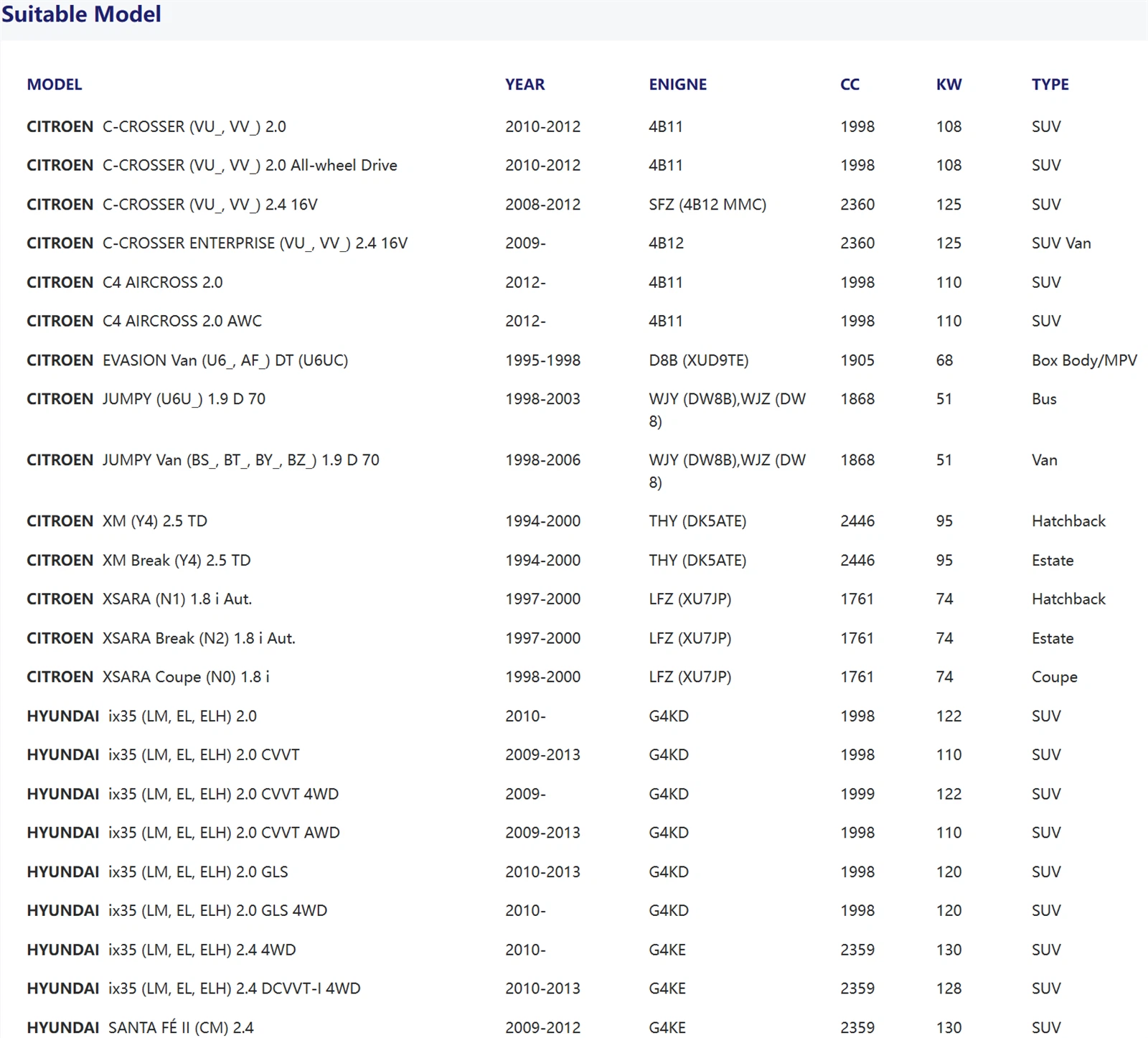Screen dimensions: 1148x1038
Task: Click 'XSARA Break (N2) 1.8 i Aut.' model
Action: point(199,638)
